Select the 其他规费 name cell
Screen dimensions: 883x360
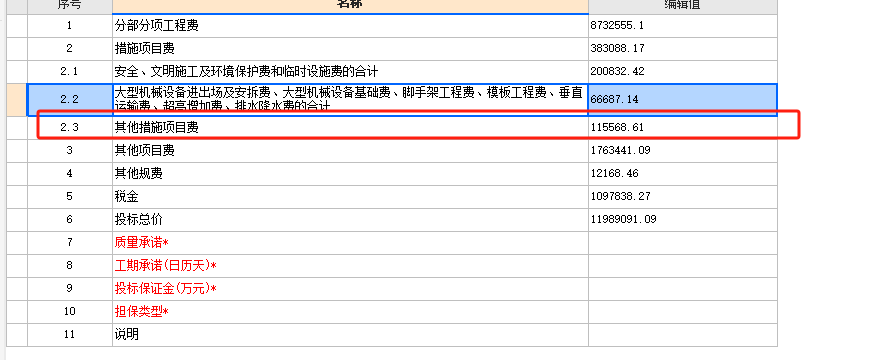pos(350,174)
